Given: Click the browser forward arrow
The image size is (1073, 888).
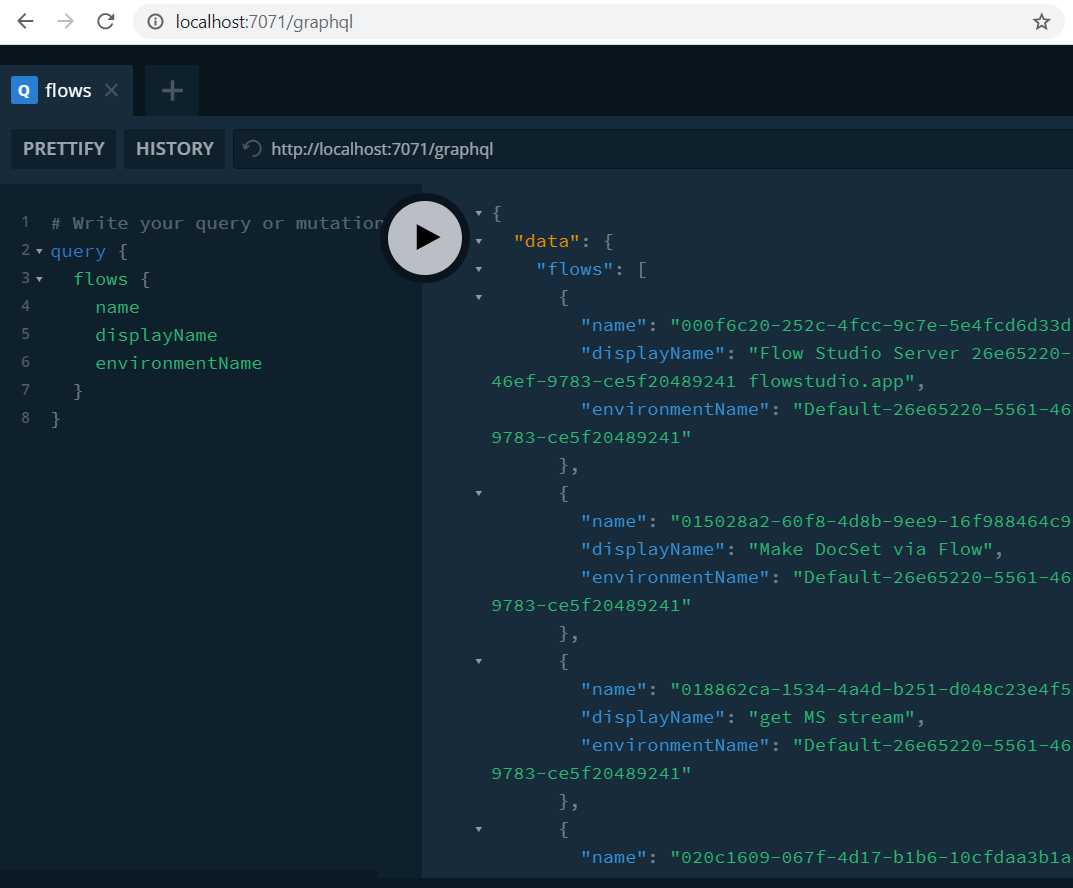Looking at the screenshot, I should pos(66,21).
